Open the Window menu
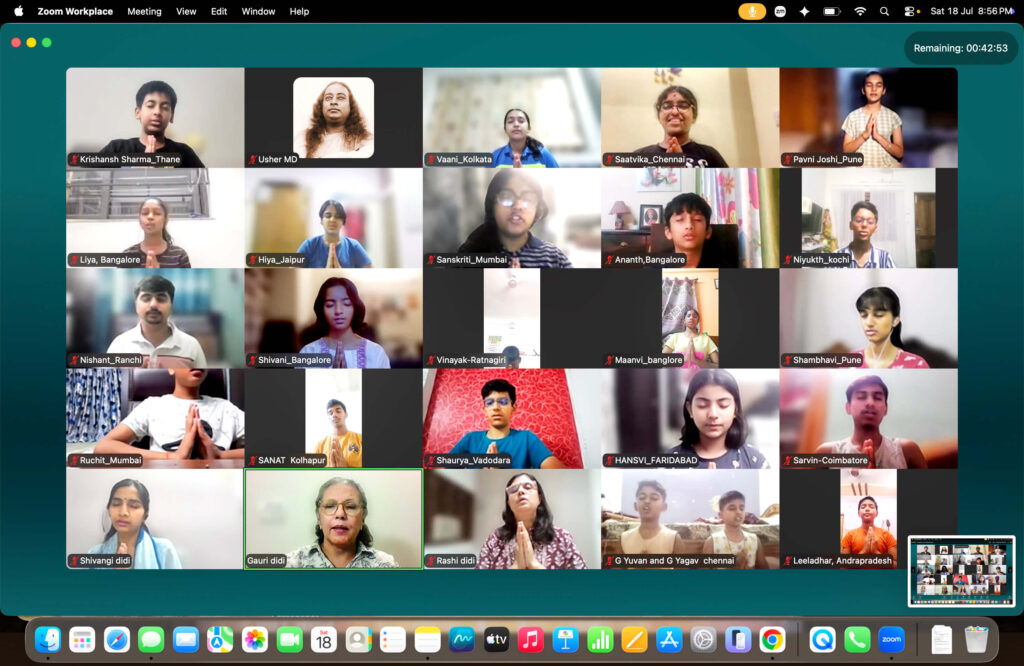The image size is (1024, 666). coord(258,11)
